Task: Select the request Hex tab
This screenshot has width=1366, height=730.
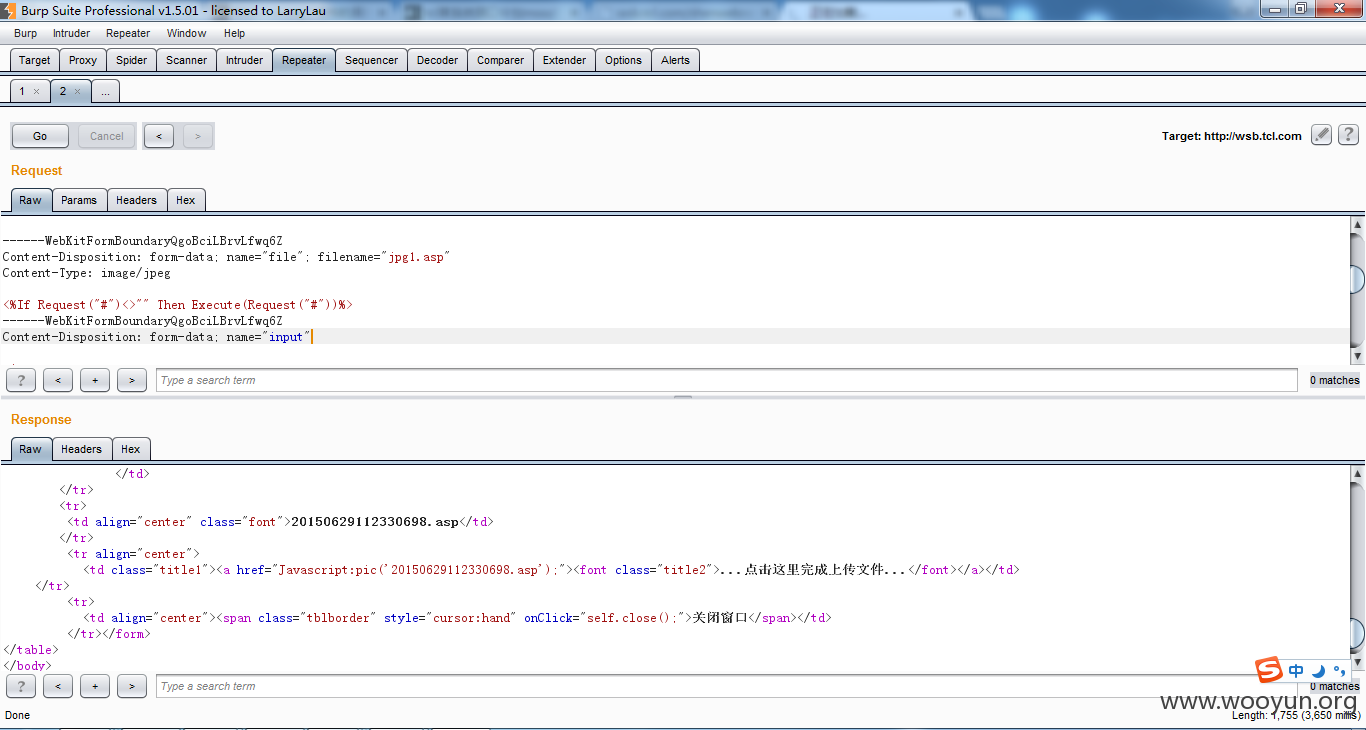Action: coord(186,200)
